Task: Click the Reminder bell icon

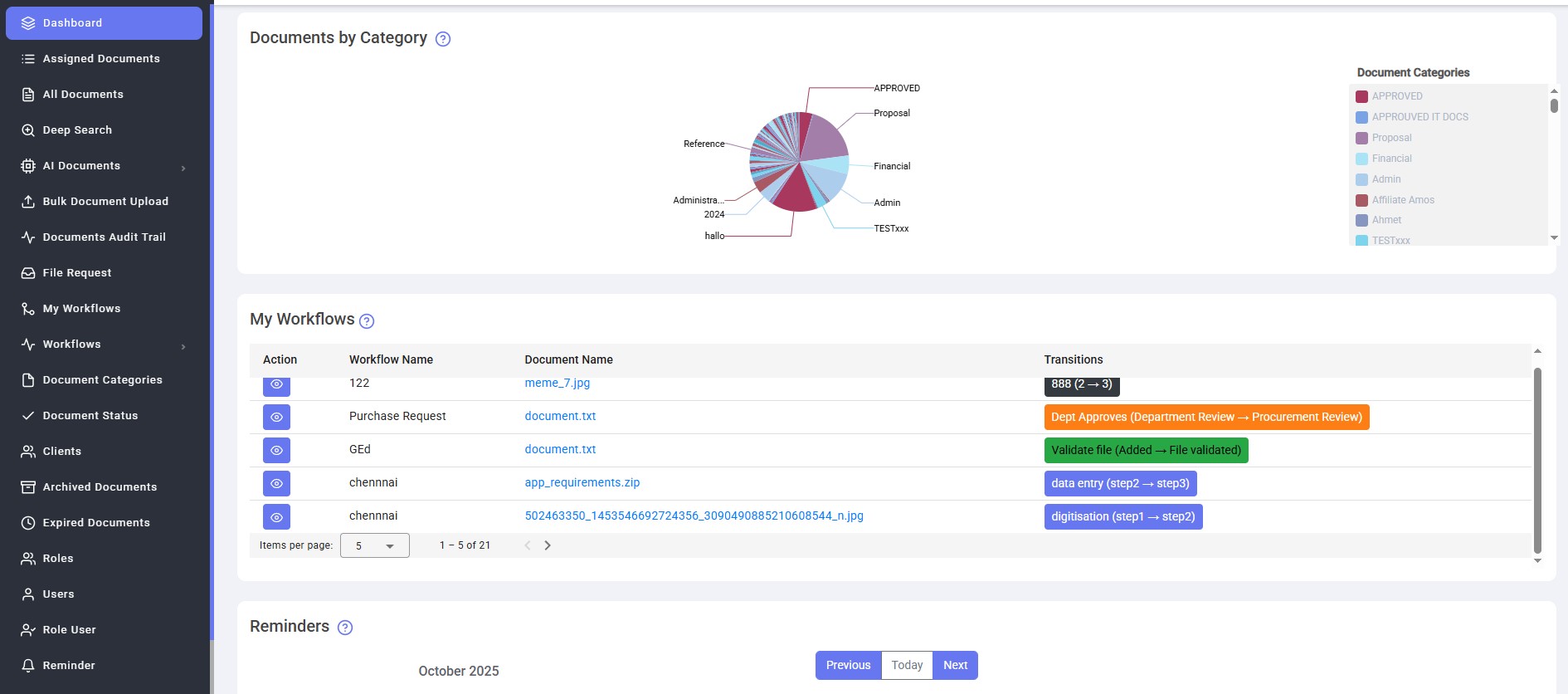Action: [28, 666]
